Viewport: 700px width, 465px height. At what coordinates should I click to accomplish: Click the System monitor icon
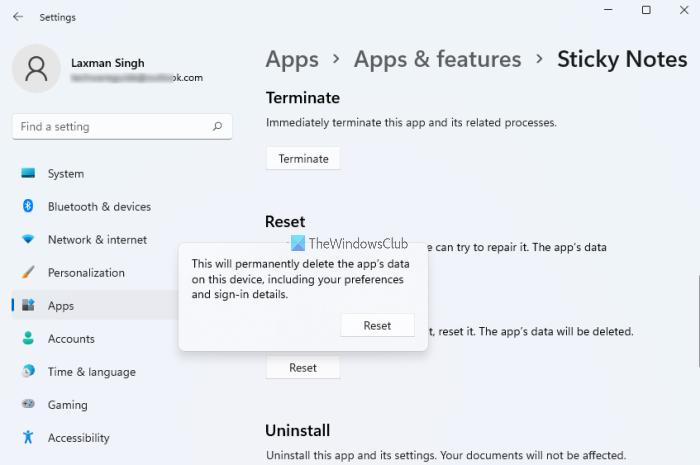click(x=28, y=174)
